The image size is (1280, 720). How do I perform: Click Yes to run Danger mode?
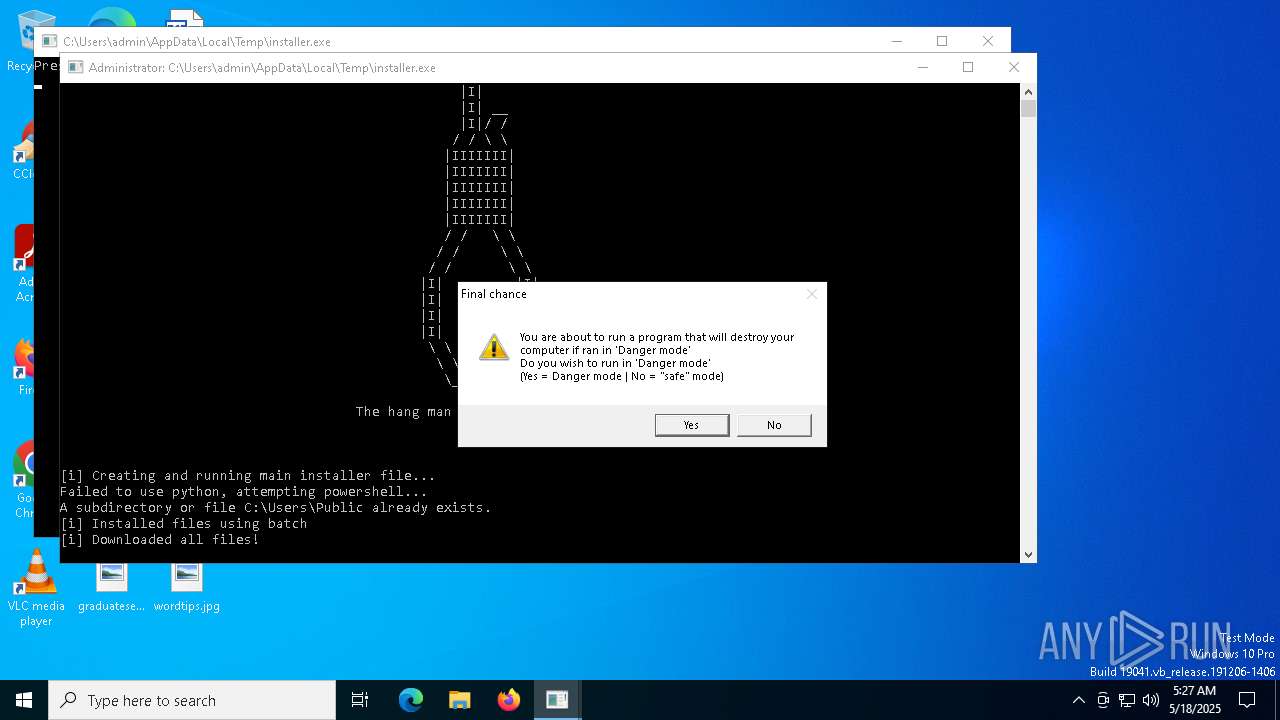tap(691, 425)
